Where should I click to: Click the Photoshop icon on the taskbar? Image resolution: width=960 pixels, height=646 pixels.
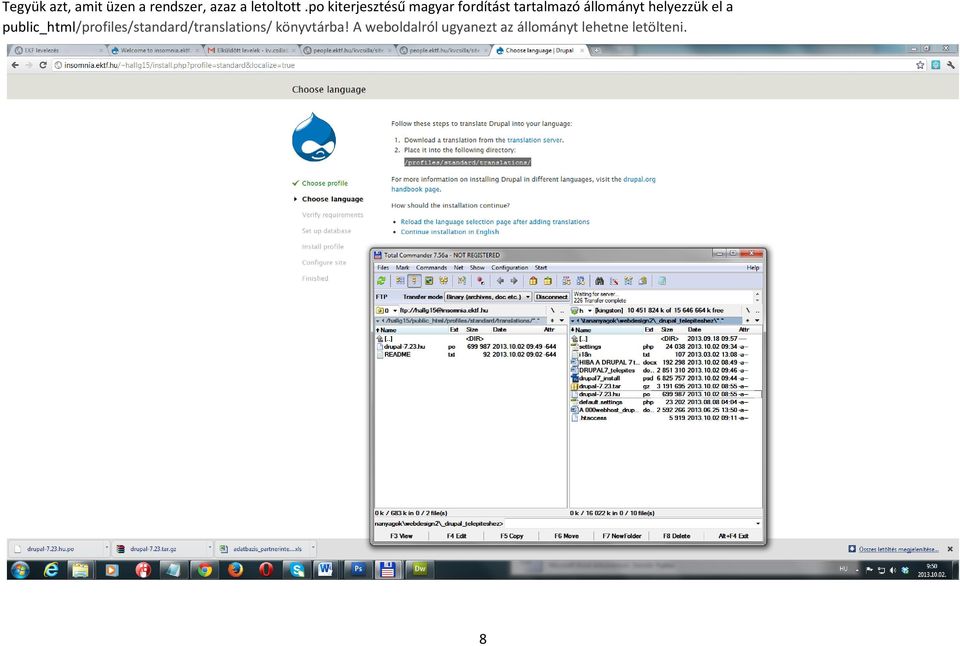point(358,569)
